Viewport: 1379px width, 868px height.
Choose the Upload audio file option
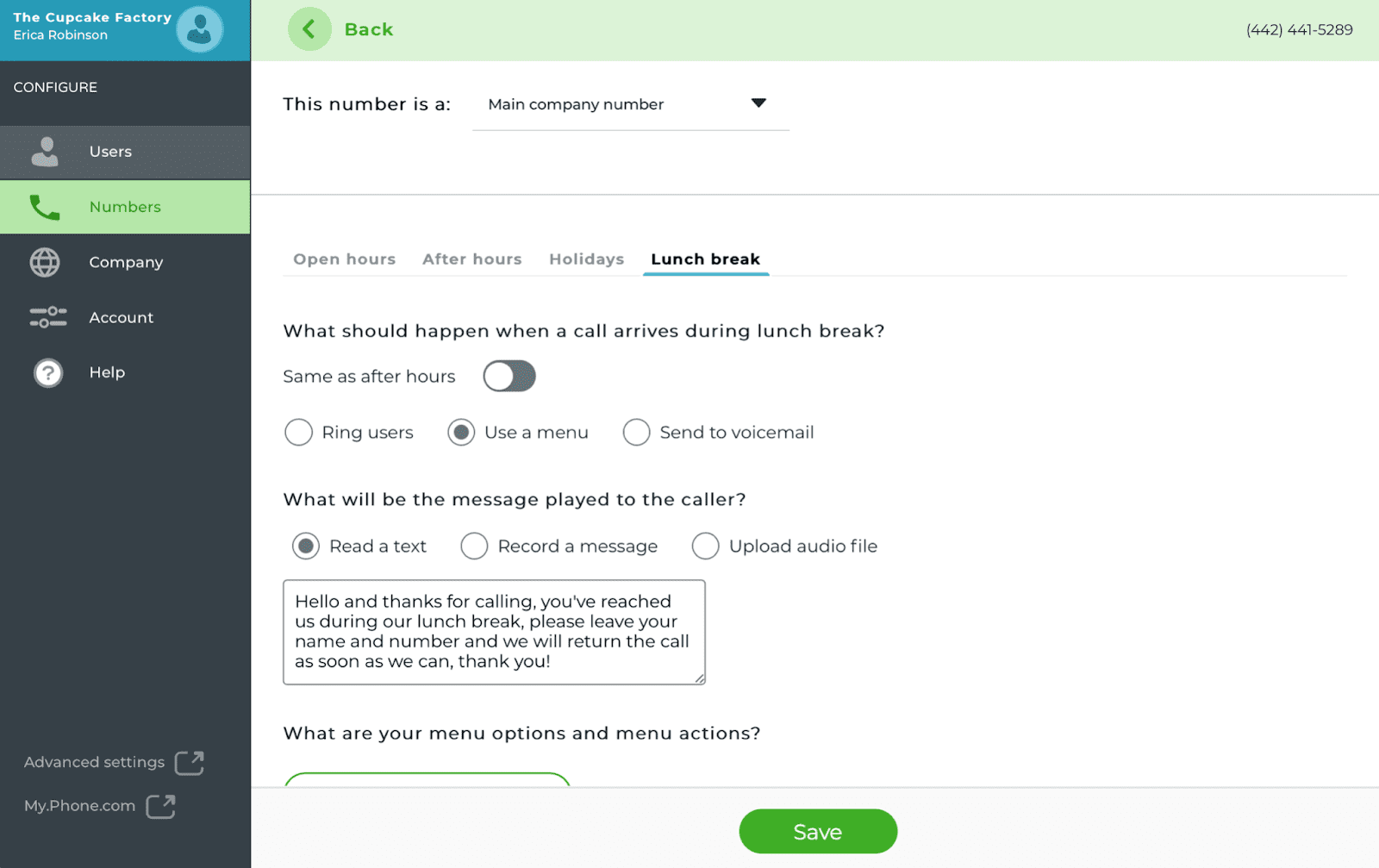pos(705,546)
